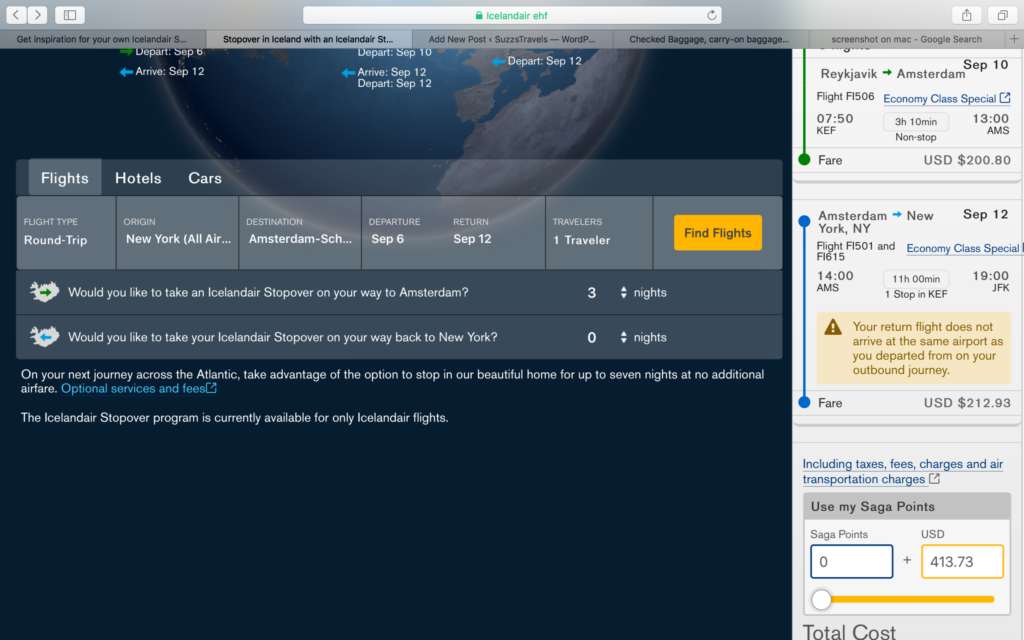Click the 'Use my Saga Points' header
This screenshot has height=640, width=1024.
[906, 507]
